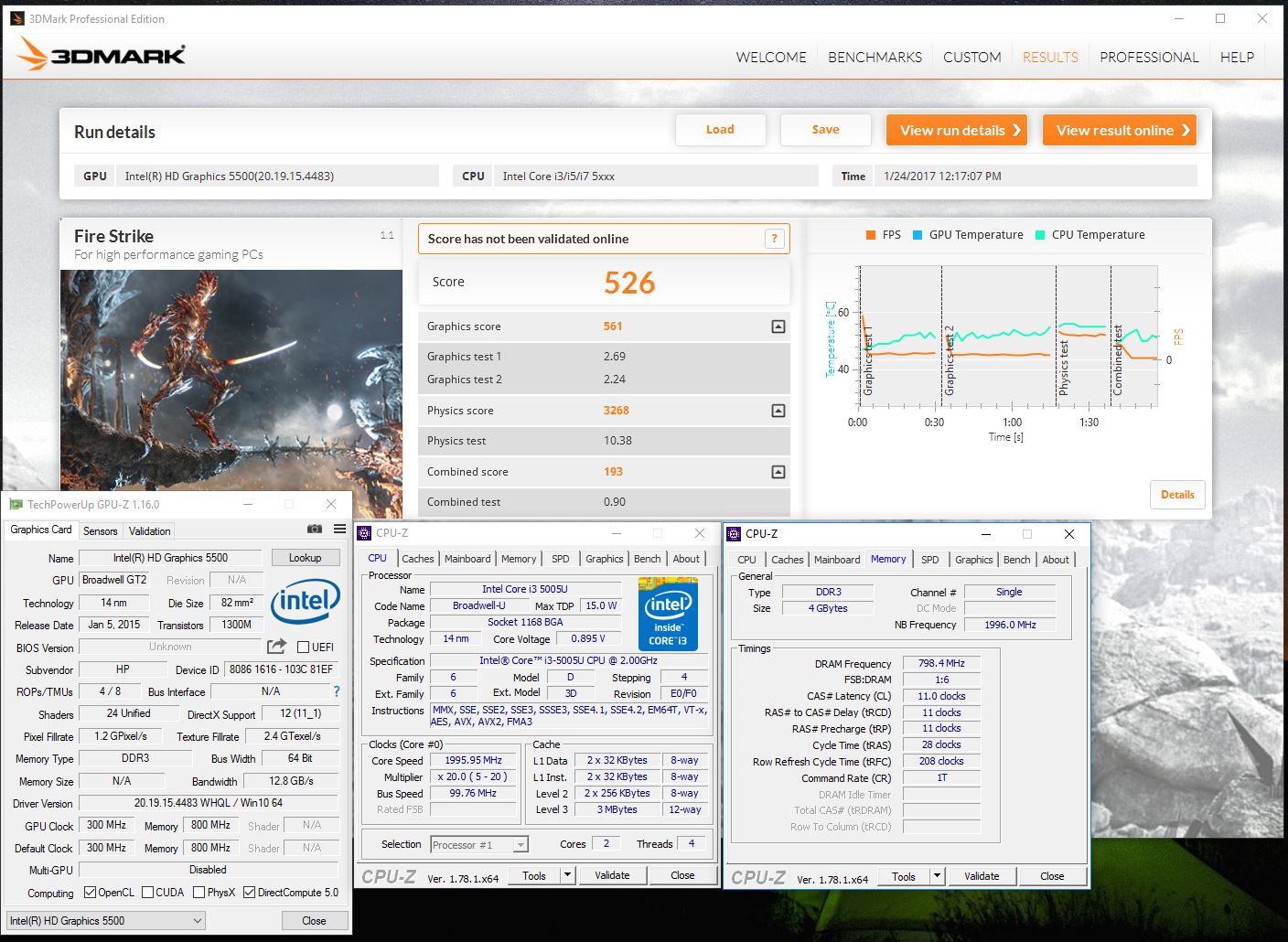Viewport: 1288px width, 942px height.
Task: Click the score validation help question mark
Action: pyautogui.click(x=774, y=239)
